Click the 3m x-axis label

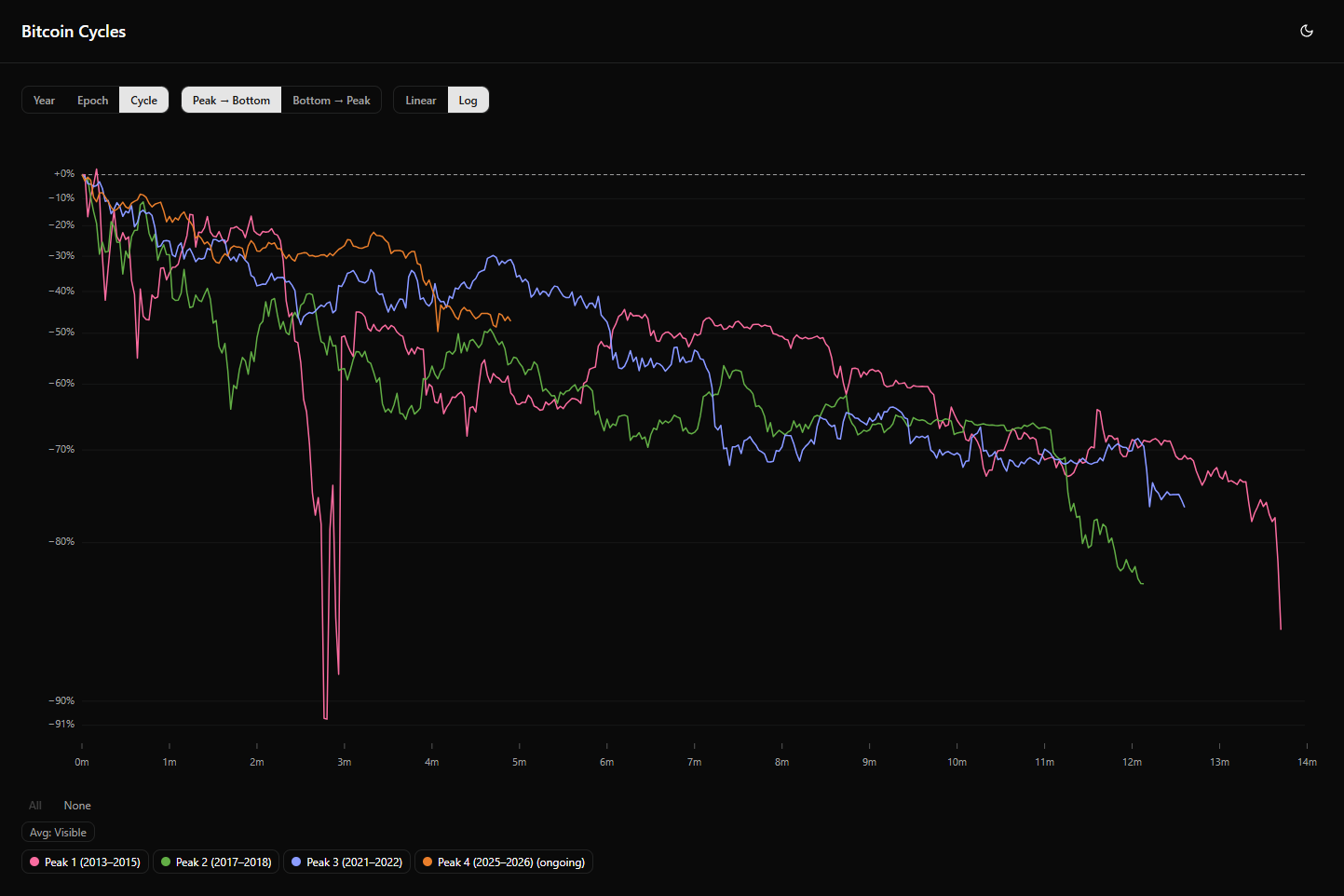click(x=344, y=762)
